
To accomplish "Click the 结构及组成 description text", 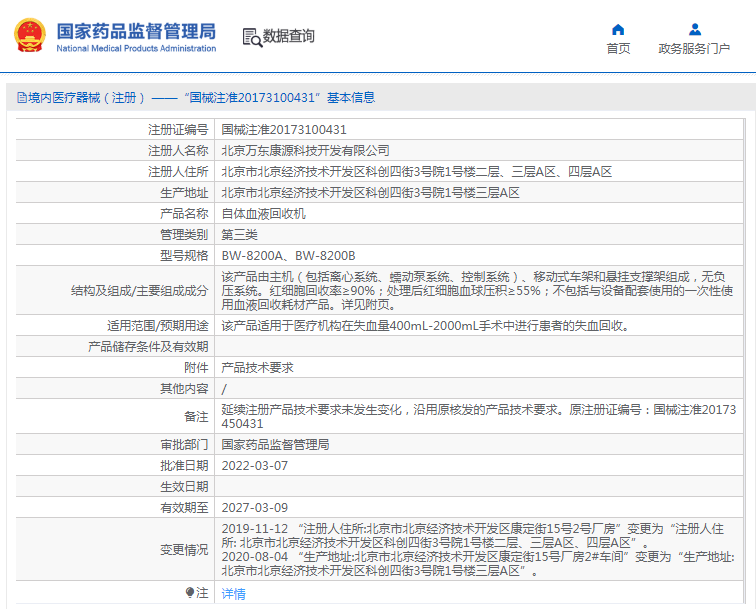I will 477,291.
